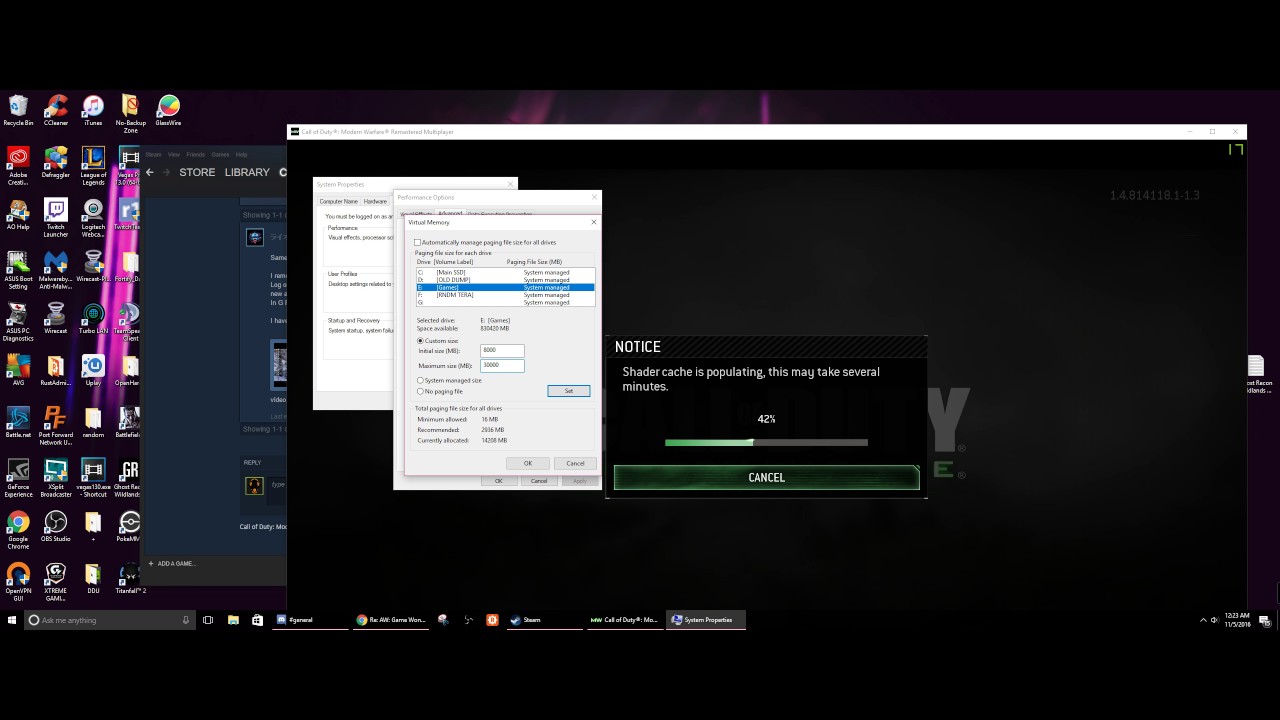The image size is (1280, 720).
Task: Open the Turbo LAN desktop icon
Action: click(93, 319)
